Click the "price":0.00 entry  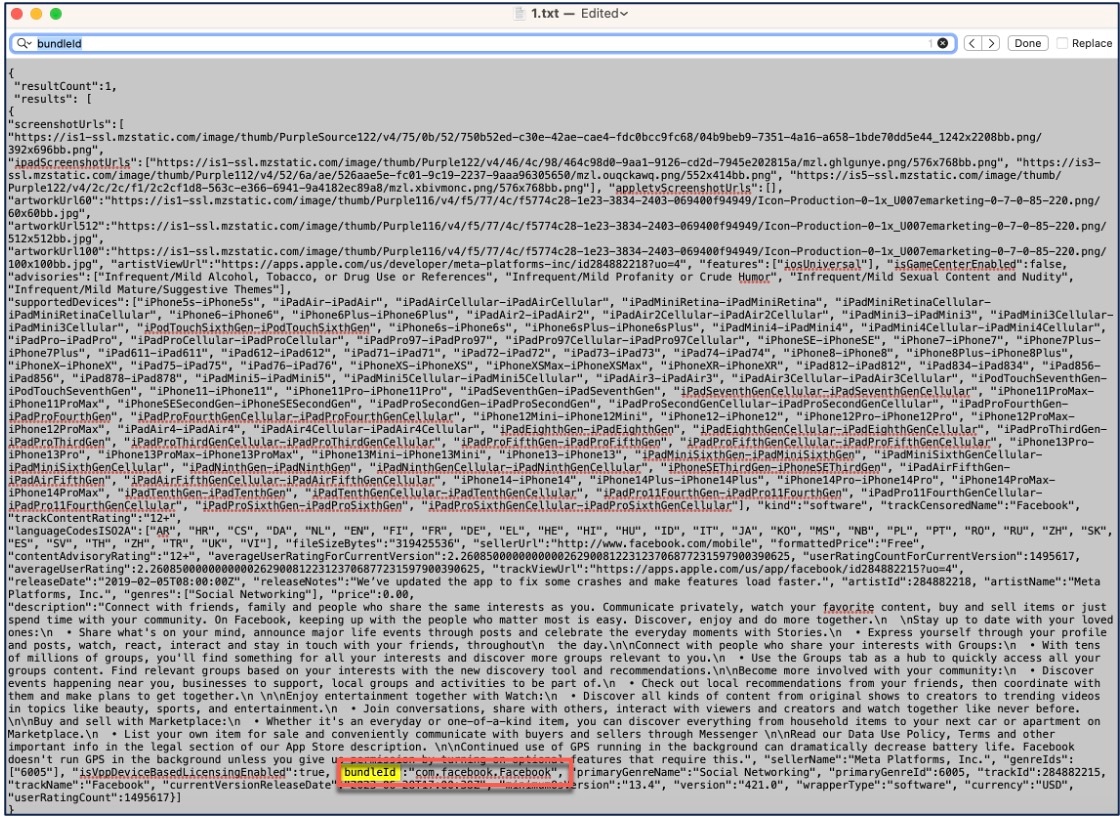point(372,594)
